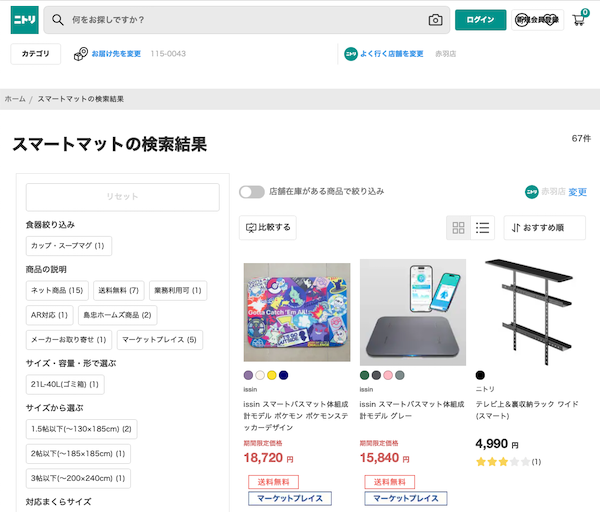Filter by 2帖以下(~185×185cm) (1)
The image size is (600, 512).
coord(78,454)
